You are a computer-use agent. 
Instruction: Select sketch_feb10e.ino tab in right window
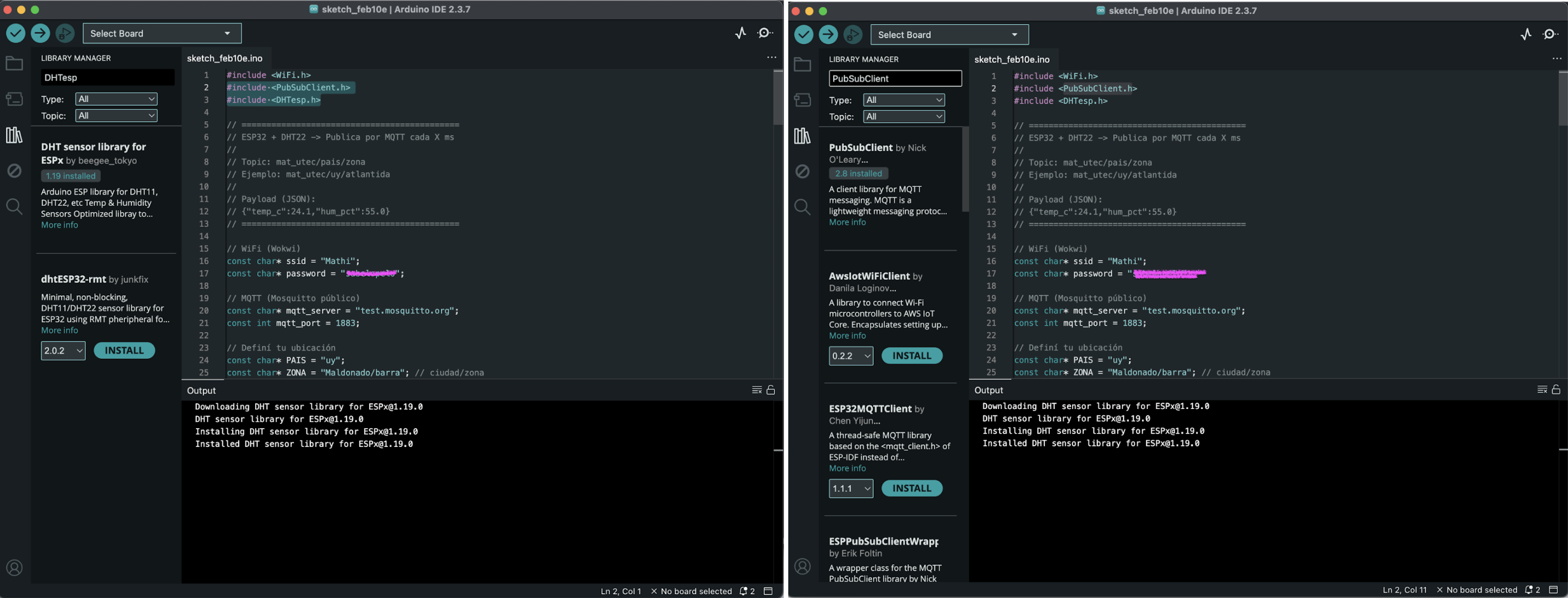[1012, 60]
